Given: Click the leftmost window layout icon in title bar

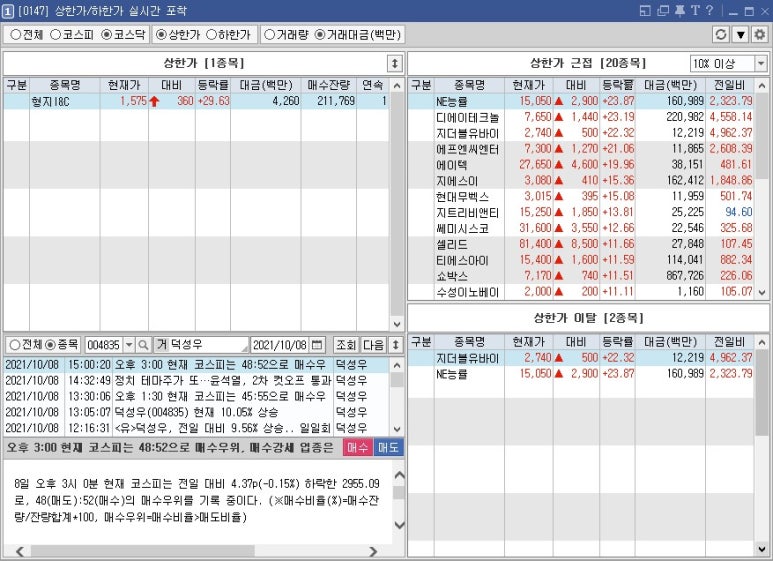Looking at the screenshot, I should coord(645,11).
